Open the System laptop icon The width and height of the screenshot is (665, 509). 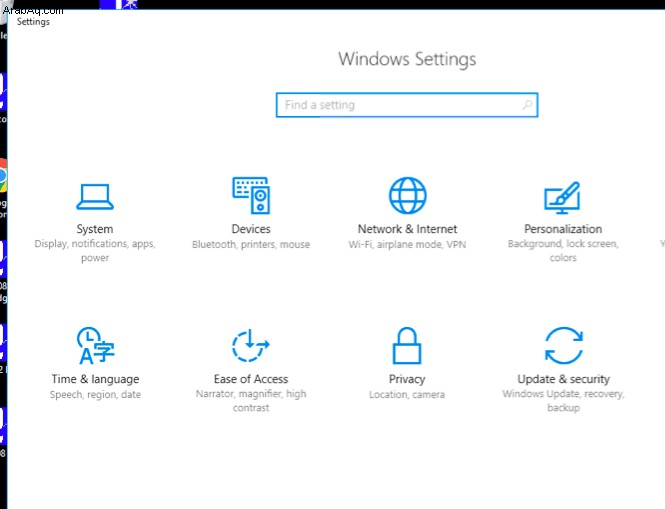pyautogui.click(x=95, y=197)
